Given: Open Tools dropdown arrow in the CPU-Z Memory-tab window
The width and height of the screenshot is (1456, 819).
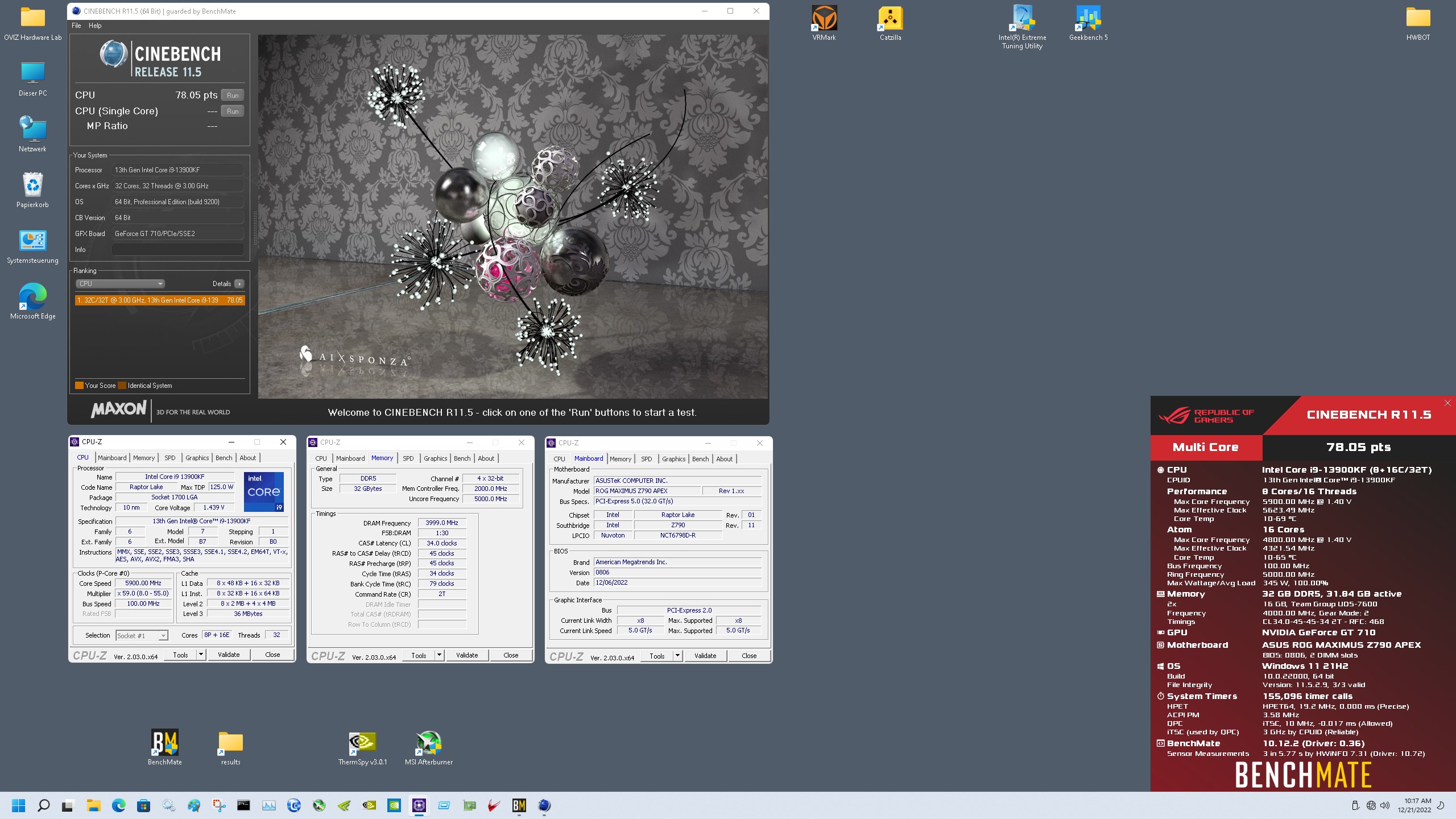Looking at the screenshot, I should point(439,655).
